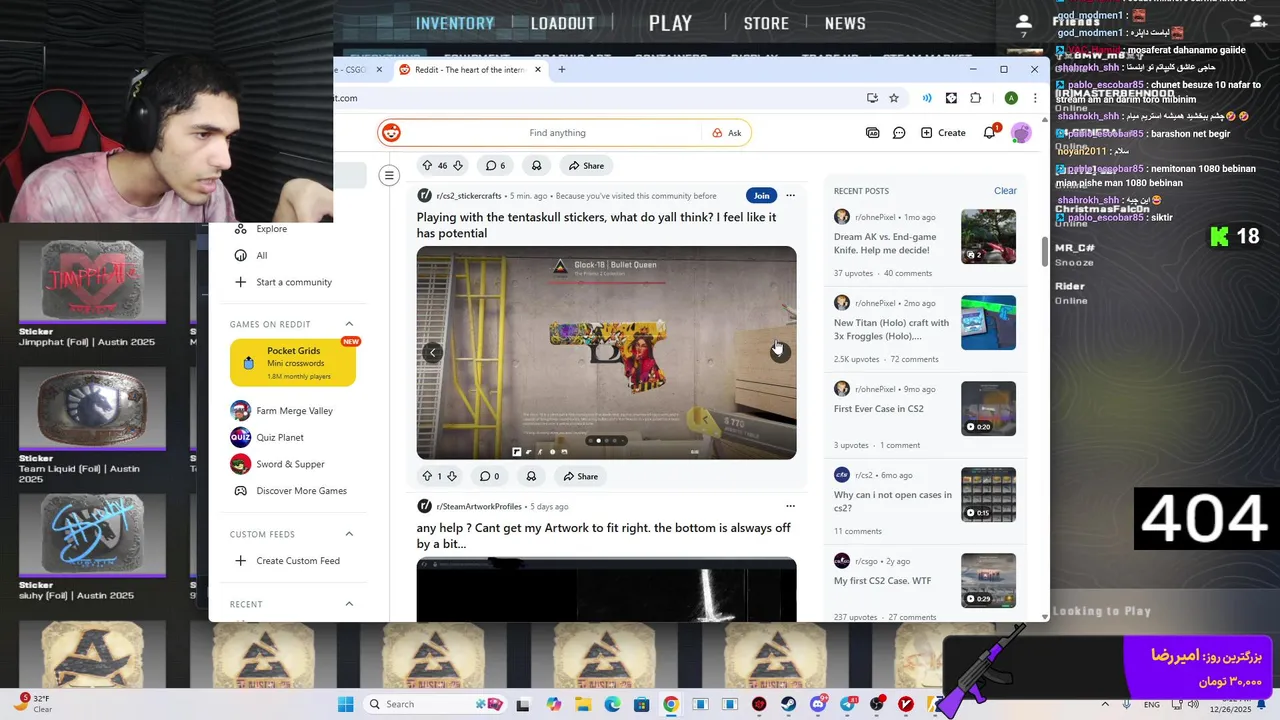This screenshot has width=1280, height=720.
Task: Open Pocket Grids mini crosswords game
Action: pos(293,363)
